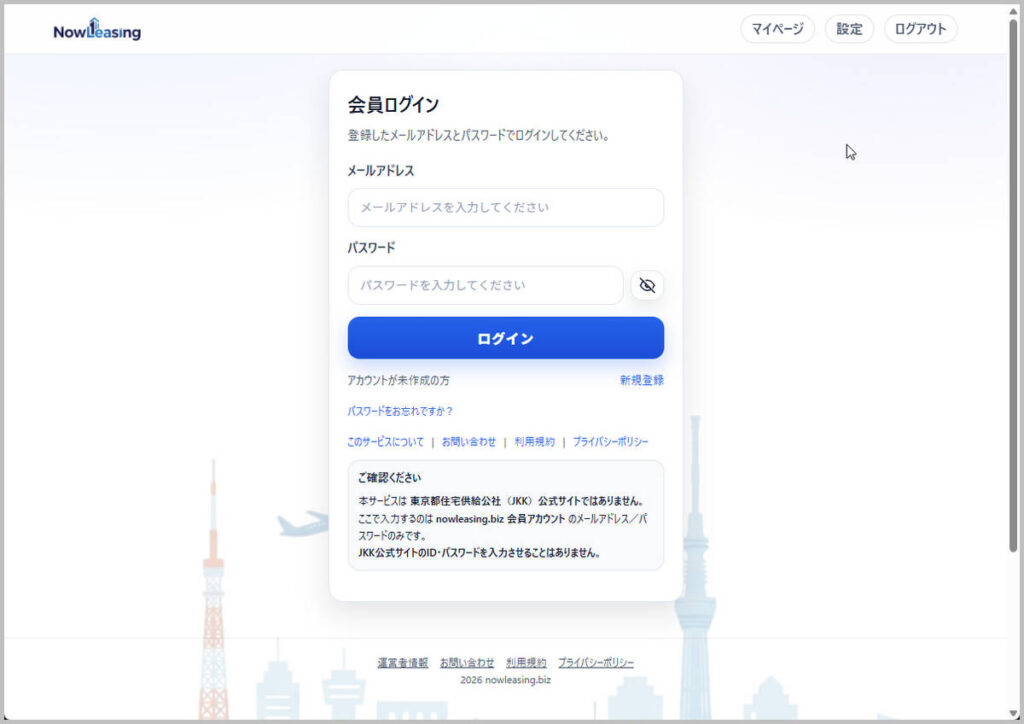The height and width of the screenshot is (724, 1024).
Task: Click 運営者情報 in the page footer
Action: (403, 662)
